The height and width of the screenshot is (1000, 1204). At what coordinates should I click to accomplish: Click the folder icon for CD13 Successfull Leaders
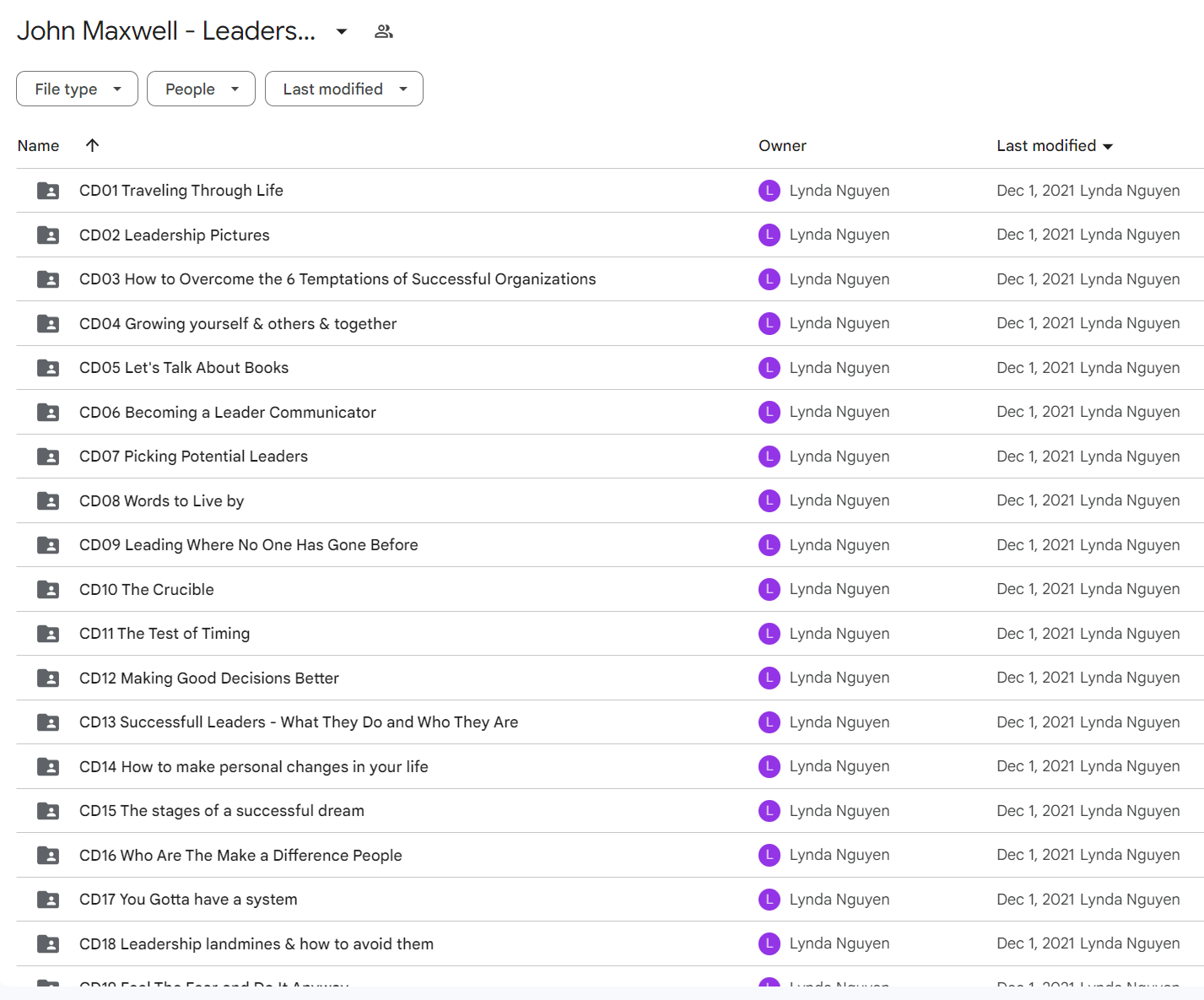pos(48,722)
